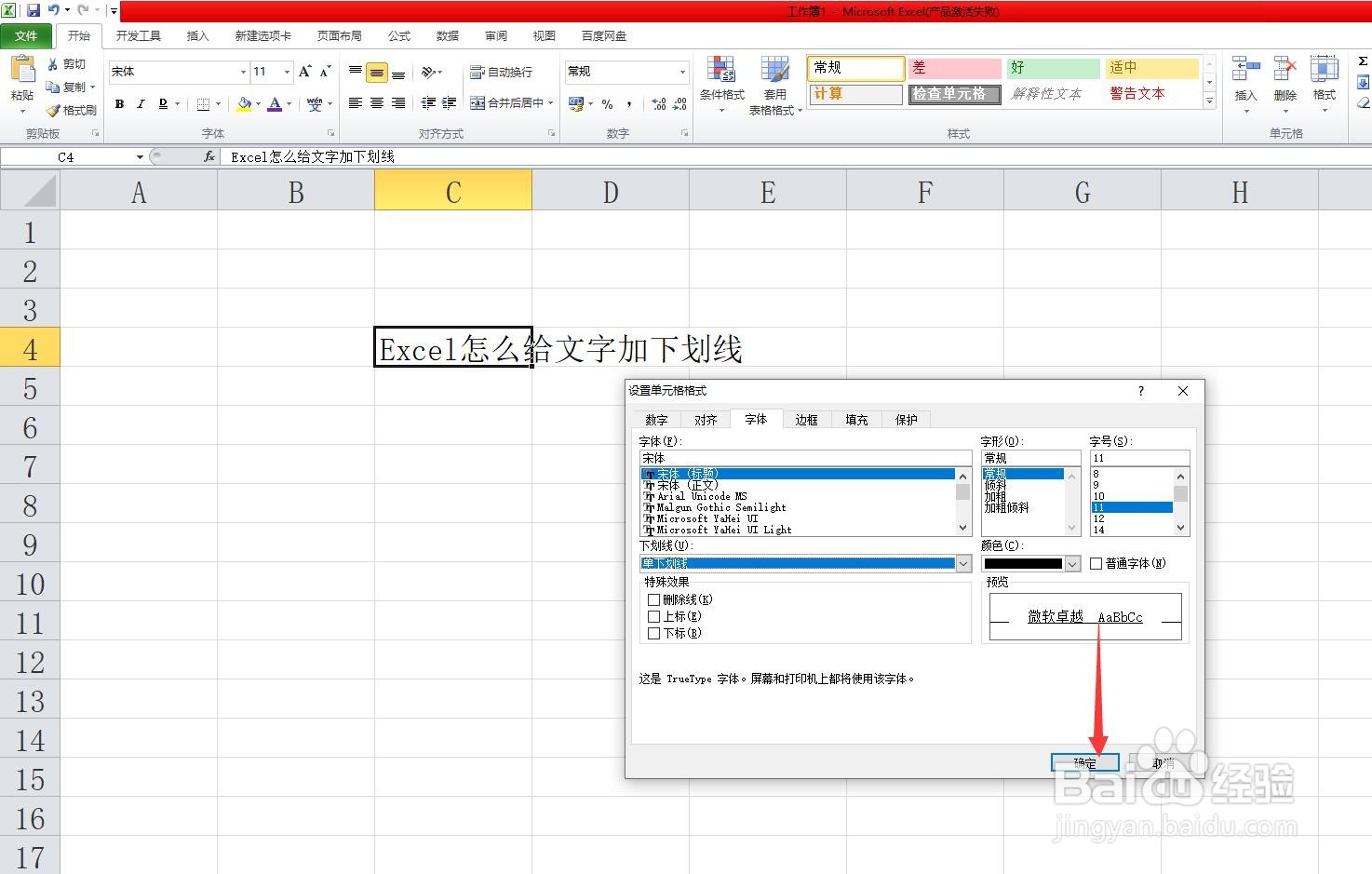Viewport: 1372px width, 874px height.
Task: Click the center text horizontally icon
Action: coord(377,103)
